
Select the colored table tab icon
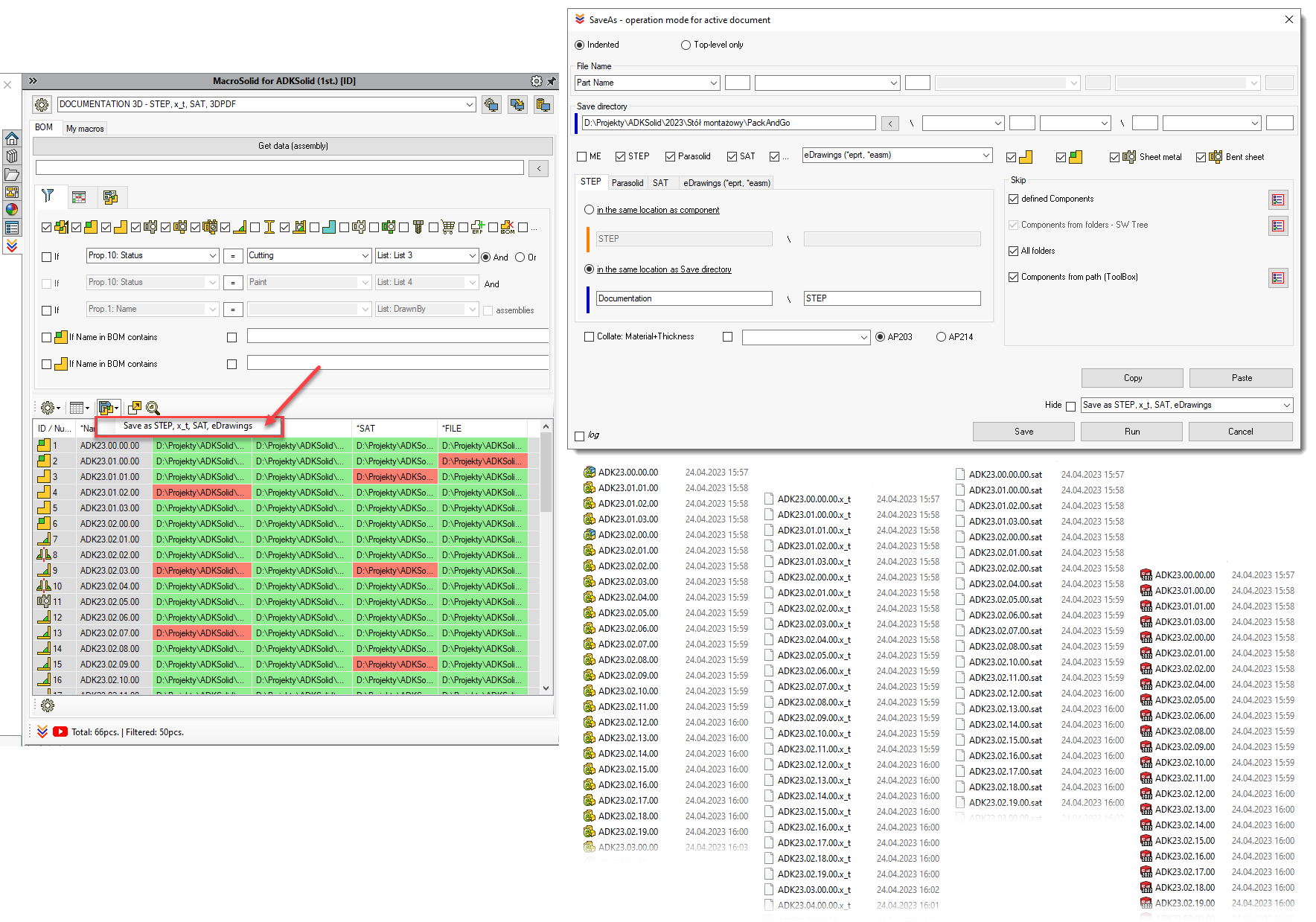coord(79,197)
